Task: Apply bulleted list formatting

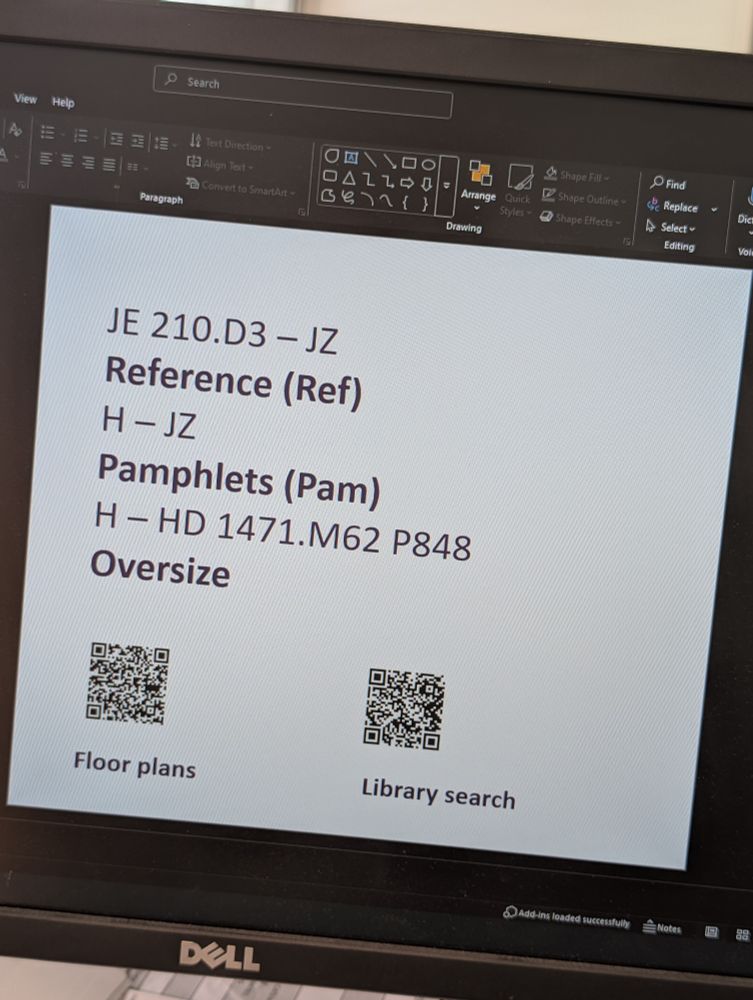Action: [x=48, y=133]
